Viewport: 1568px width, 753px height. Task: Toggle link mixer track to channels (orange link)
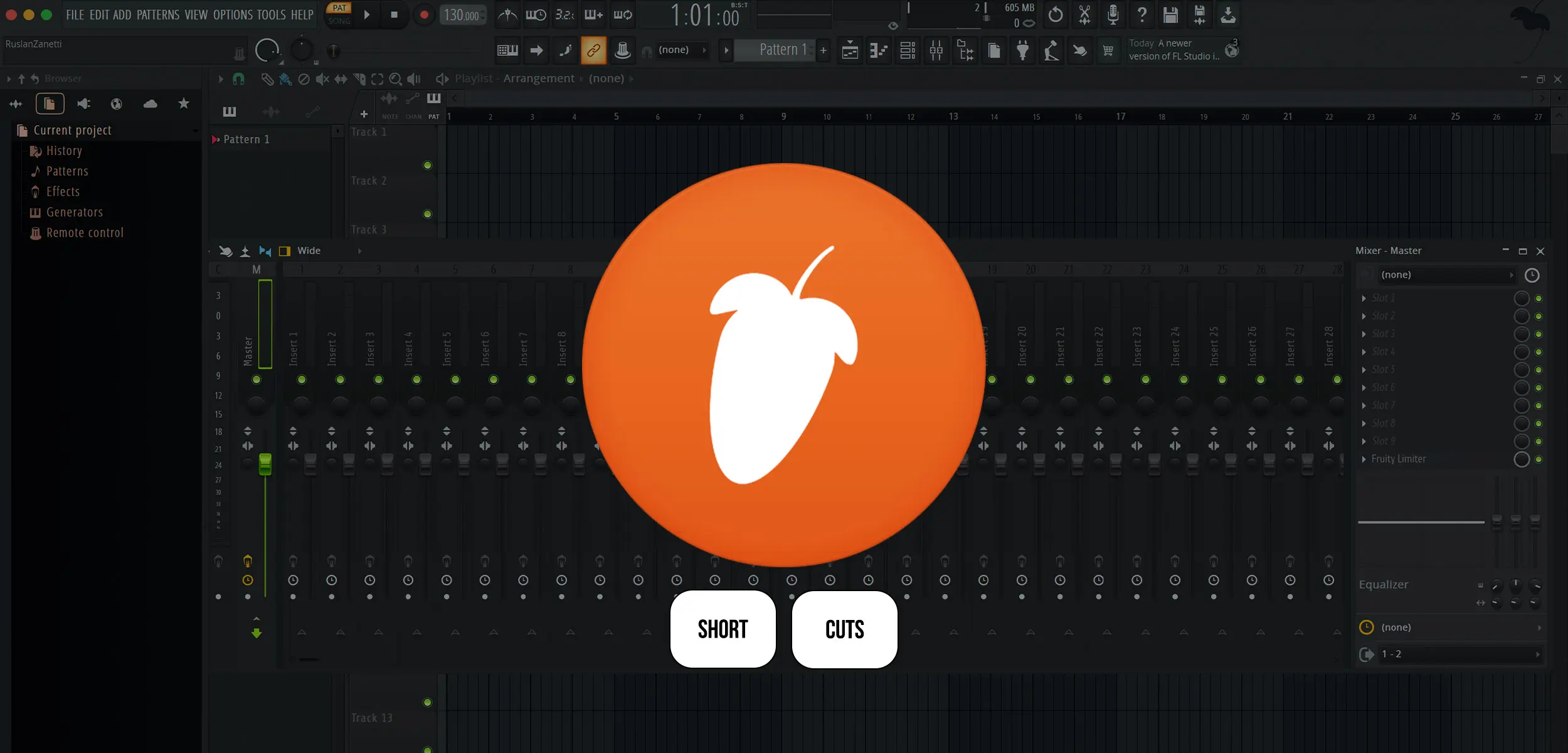[x=593, y=50]
